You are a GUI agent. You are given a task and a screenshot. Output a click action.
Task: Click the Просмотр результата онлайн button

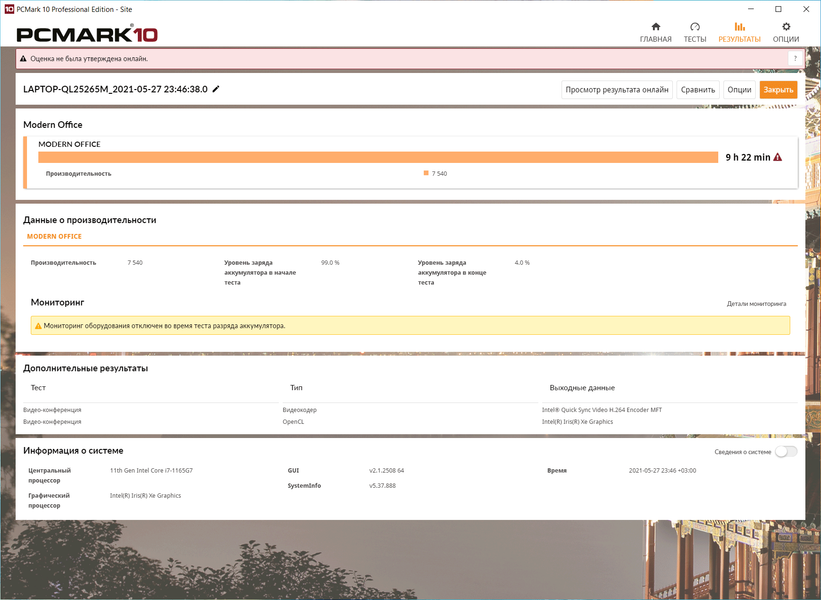tap(617, 90)
